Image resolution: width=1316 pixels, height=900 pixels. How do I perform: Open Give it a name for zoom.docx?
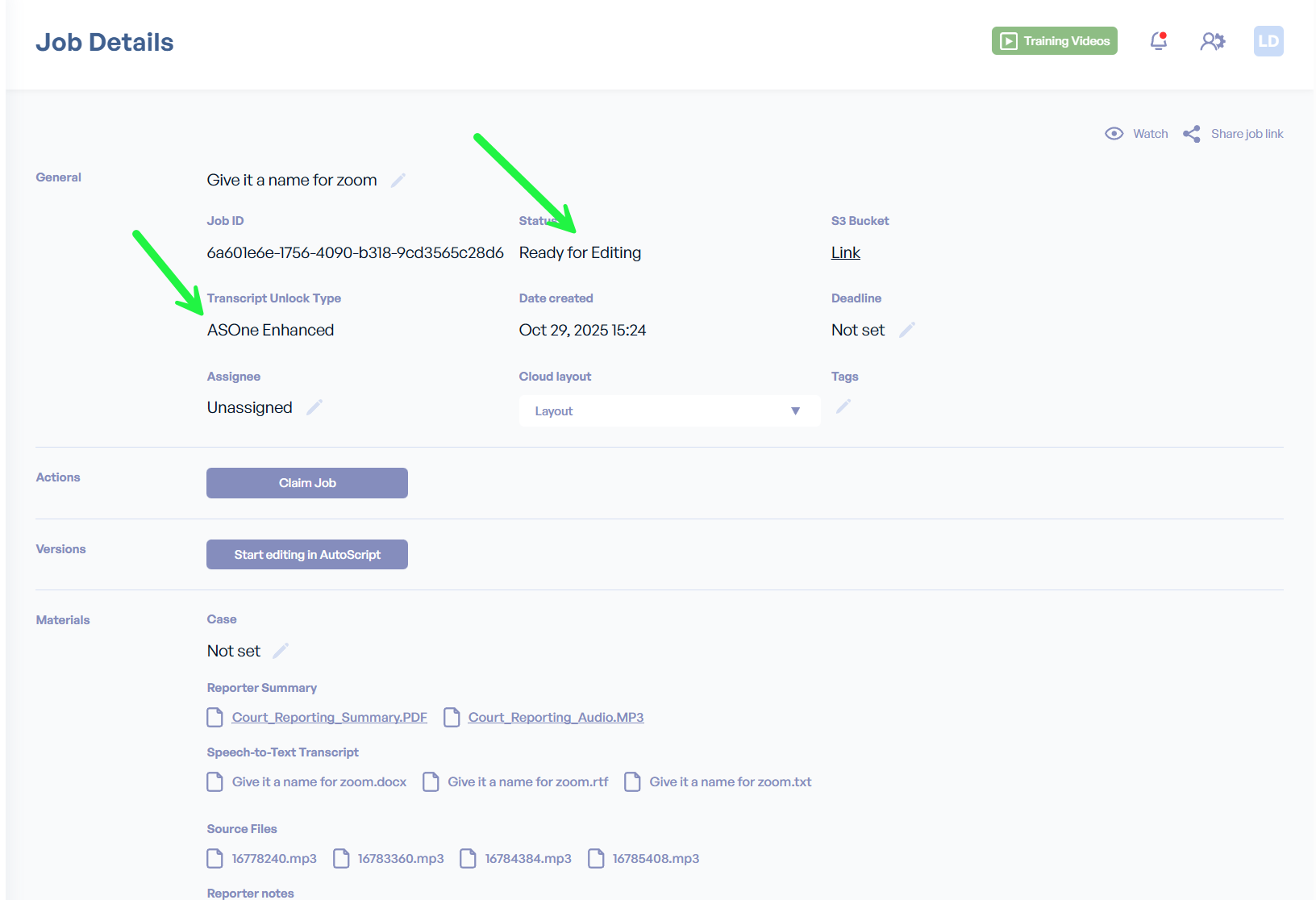pos(319,782)
